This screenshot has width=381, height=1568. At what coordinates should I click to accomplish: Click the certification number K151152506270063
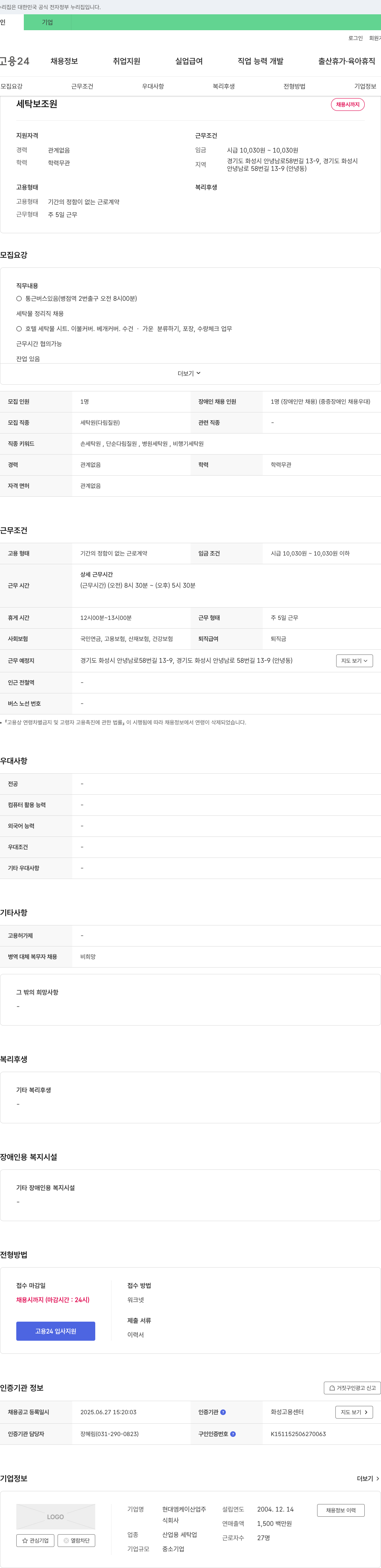pos(298,1434)
